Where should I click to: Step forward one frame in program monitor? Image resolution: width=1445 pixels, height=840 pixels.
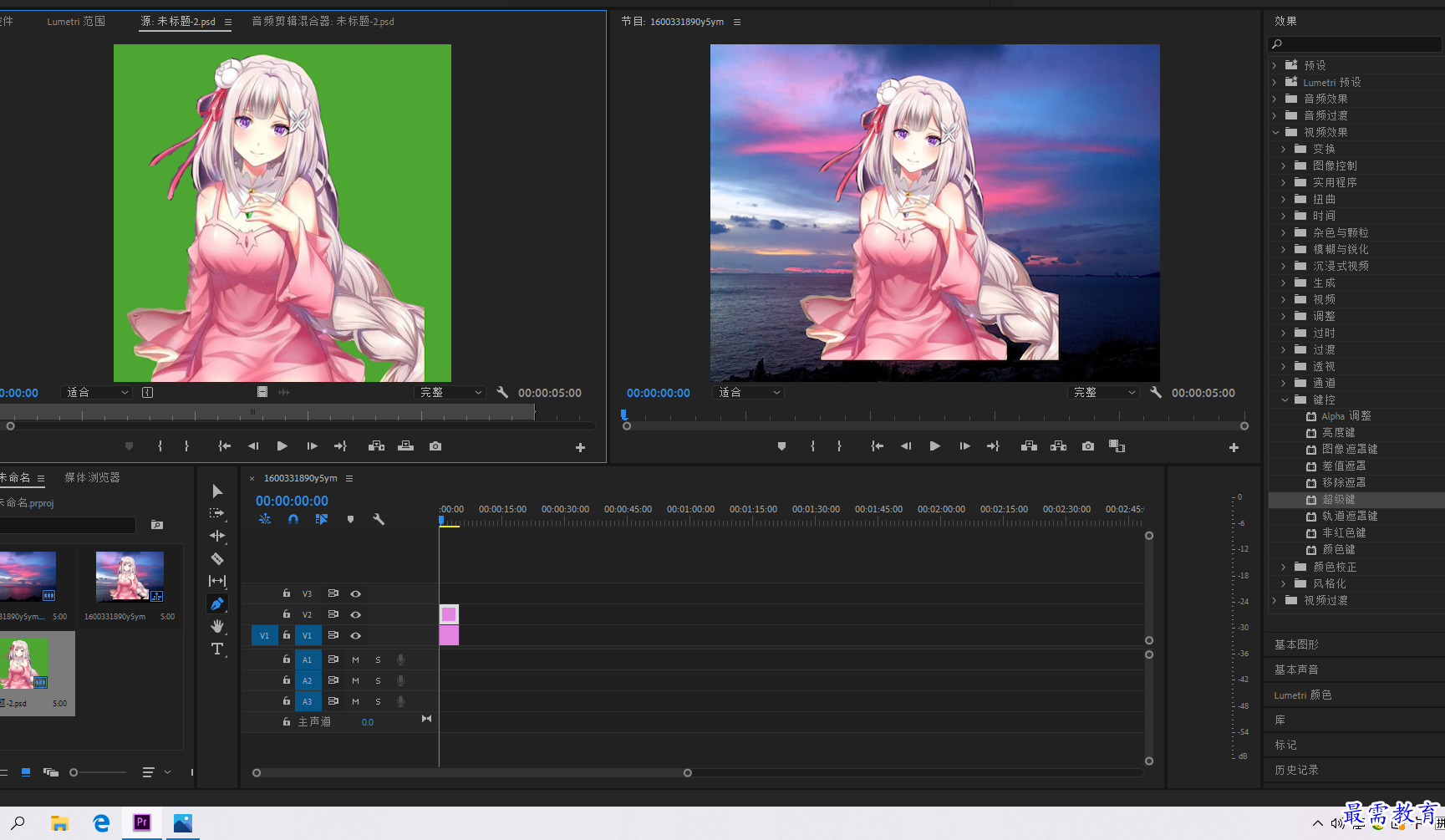(964, 446)
